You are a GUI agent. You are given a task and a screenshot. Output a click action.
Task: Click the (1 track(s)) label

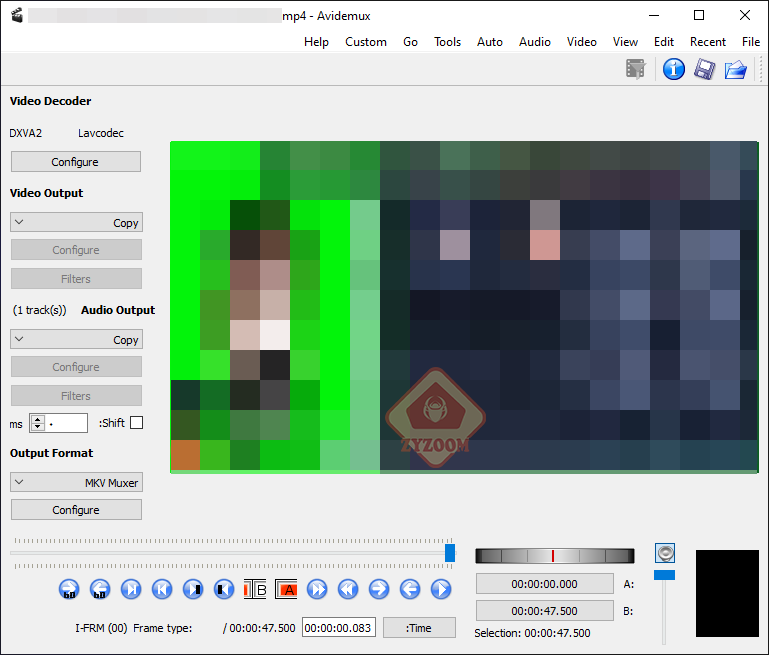coord(39,310)
